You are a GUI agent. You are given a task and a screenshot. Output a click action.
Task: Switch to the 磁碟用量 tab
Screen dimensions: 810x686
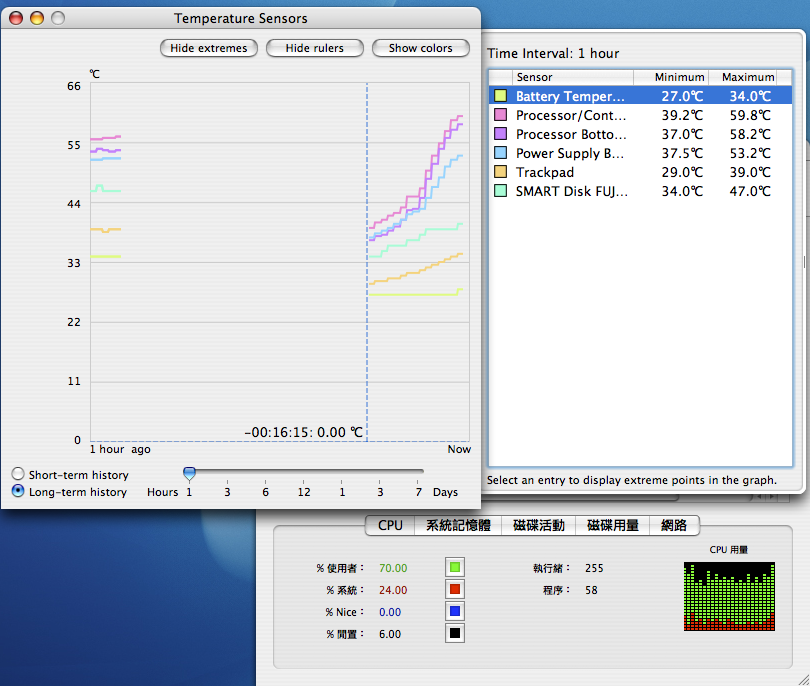613,525
